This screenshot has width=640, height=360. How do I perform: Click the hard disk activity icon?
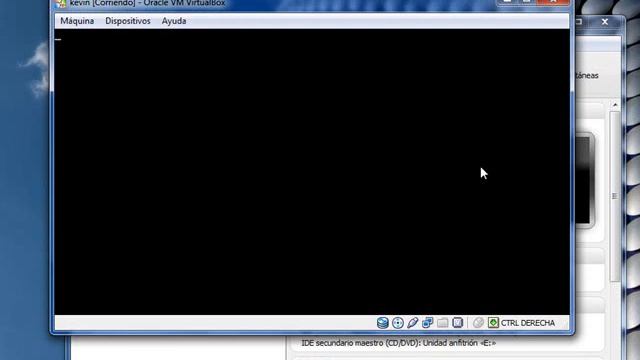tap(382, 323)
